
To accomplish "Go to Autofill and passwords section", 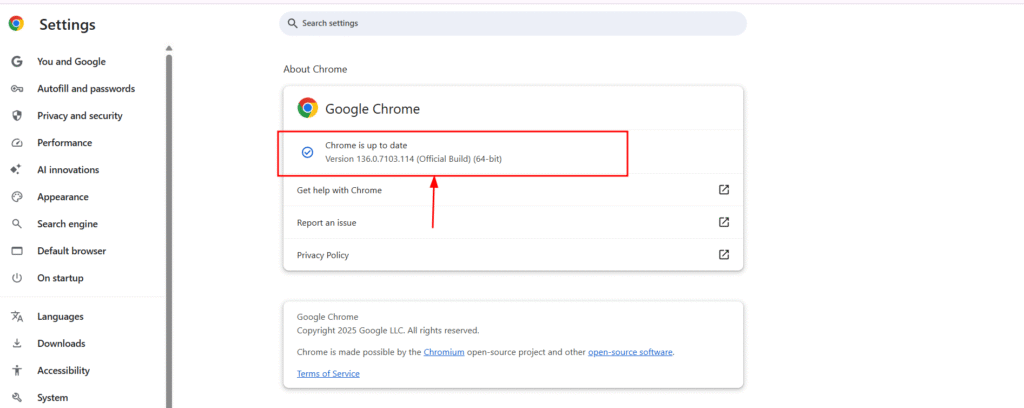I will [84, 89].
